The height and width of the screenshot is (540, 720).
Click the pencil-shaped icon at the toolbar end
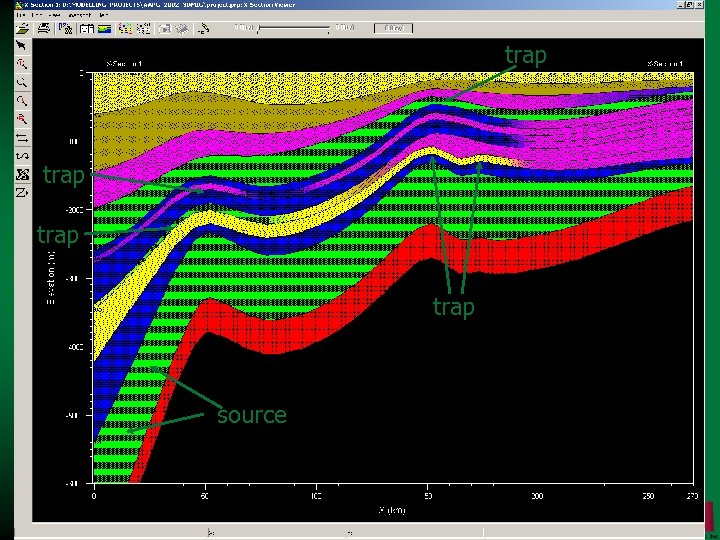pyautogui.click(x=203, y=28)
